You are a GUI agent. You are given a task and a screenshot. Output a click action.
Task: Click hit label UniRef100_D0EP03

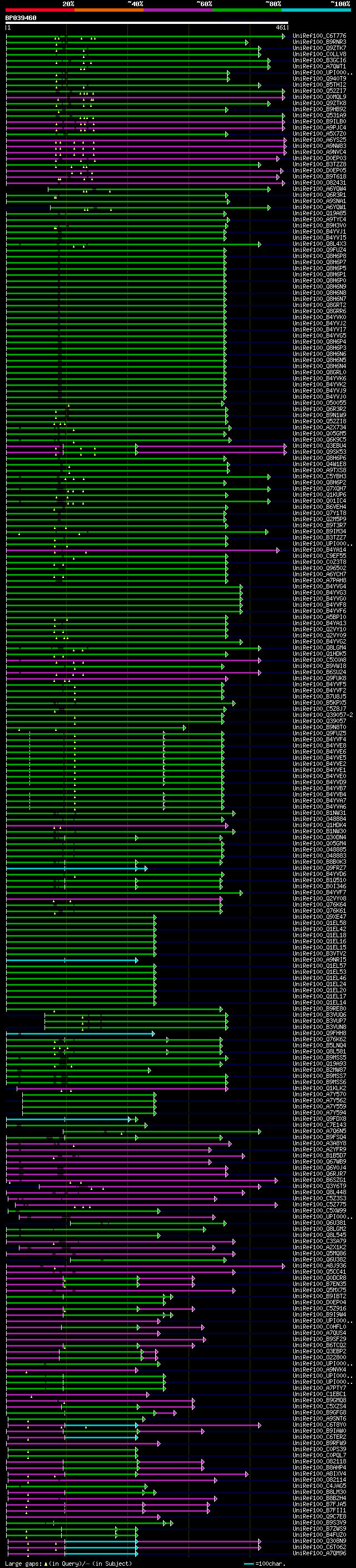319,159
